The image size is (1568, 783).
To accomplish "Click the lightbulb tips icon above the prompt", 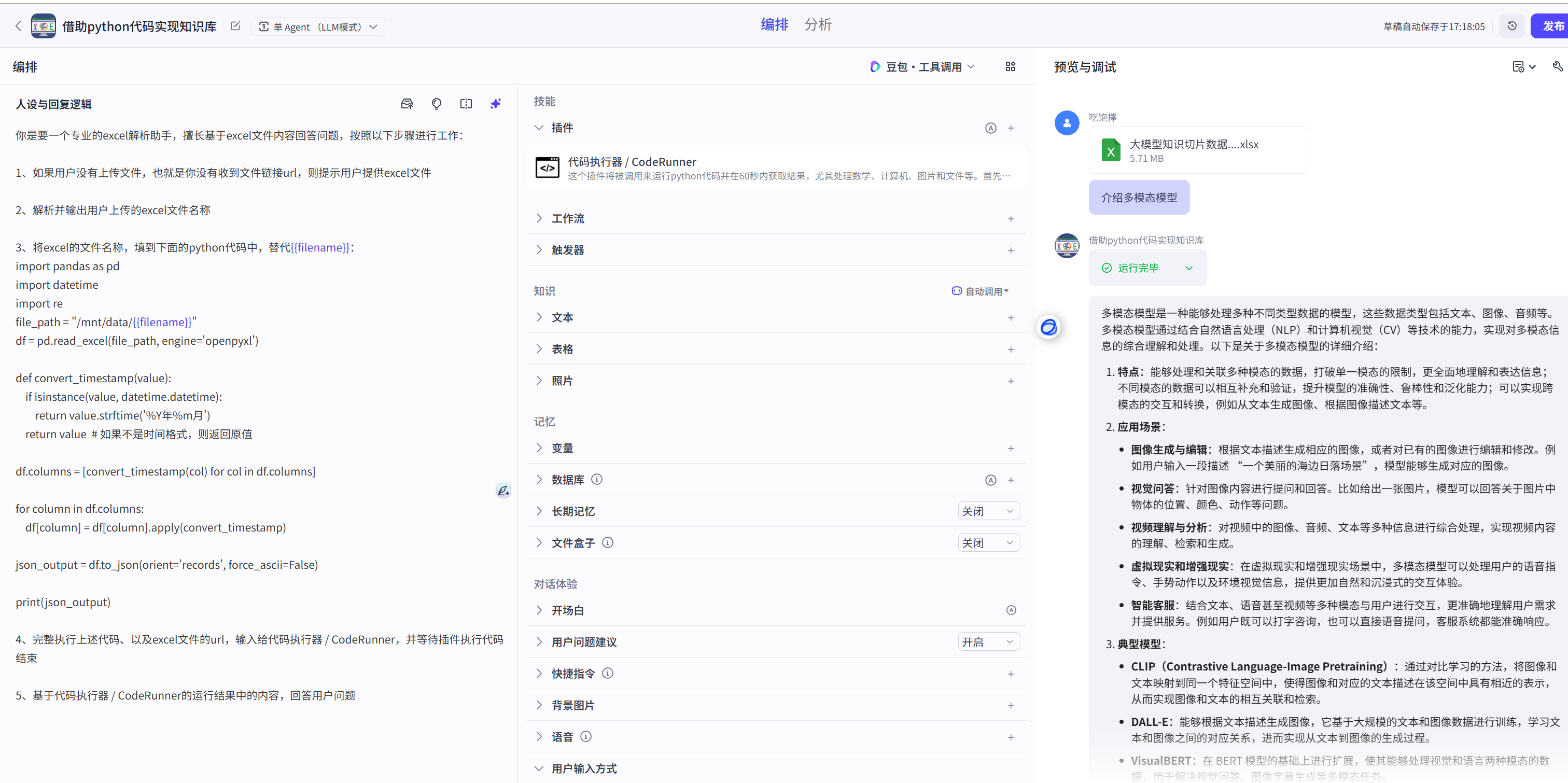I will click(x=437, y=104).
